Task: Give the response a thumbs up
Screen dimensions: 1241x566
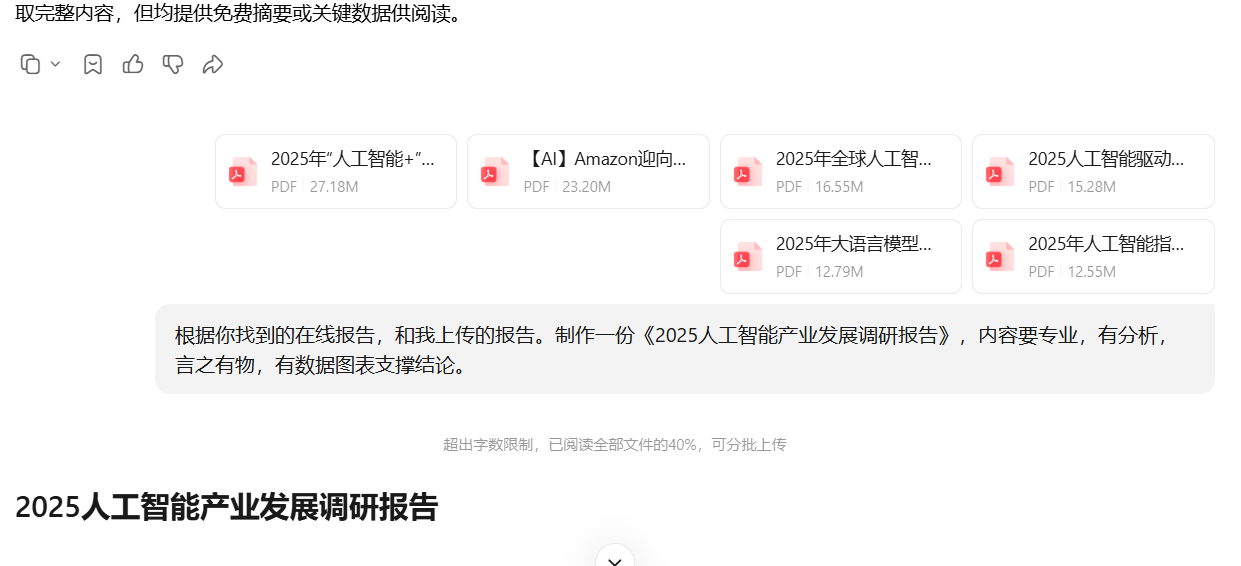Action: (x=133, y=64)
